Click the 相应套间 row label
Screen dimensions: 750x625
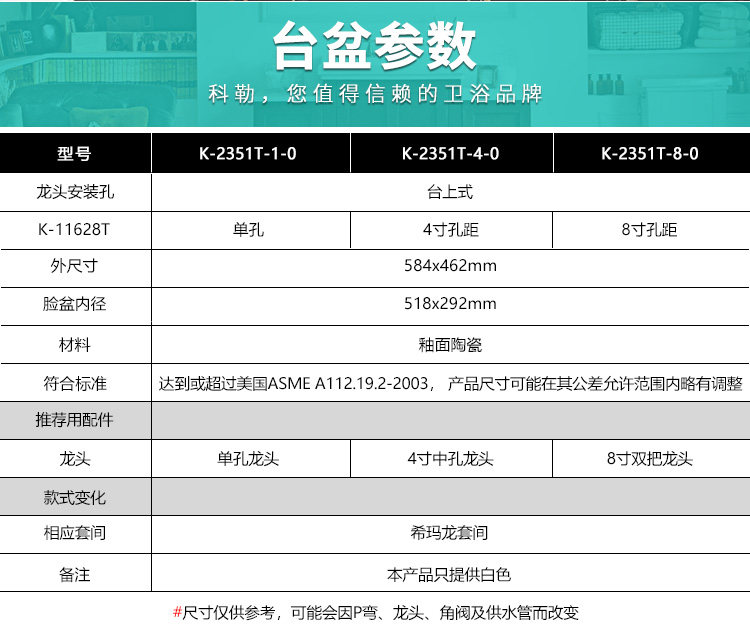tap(75, 533)
